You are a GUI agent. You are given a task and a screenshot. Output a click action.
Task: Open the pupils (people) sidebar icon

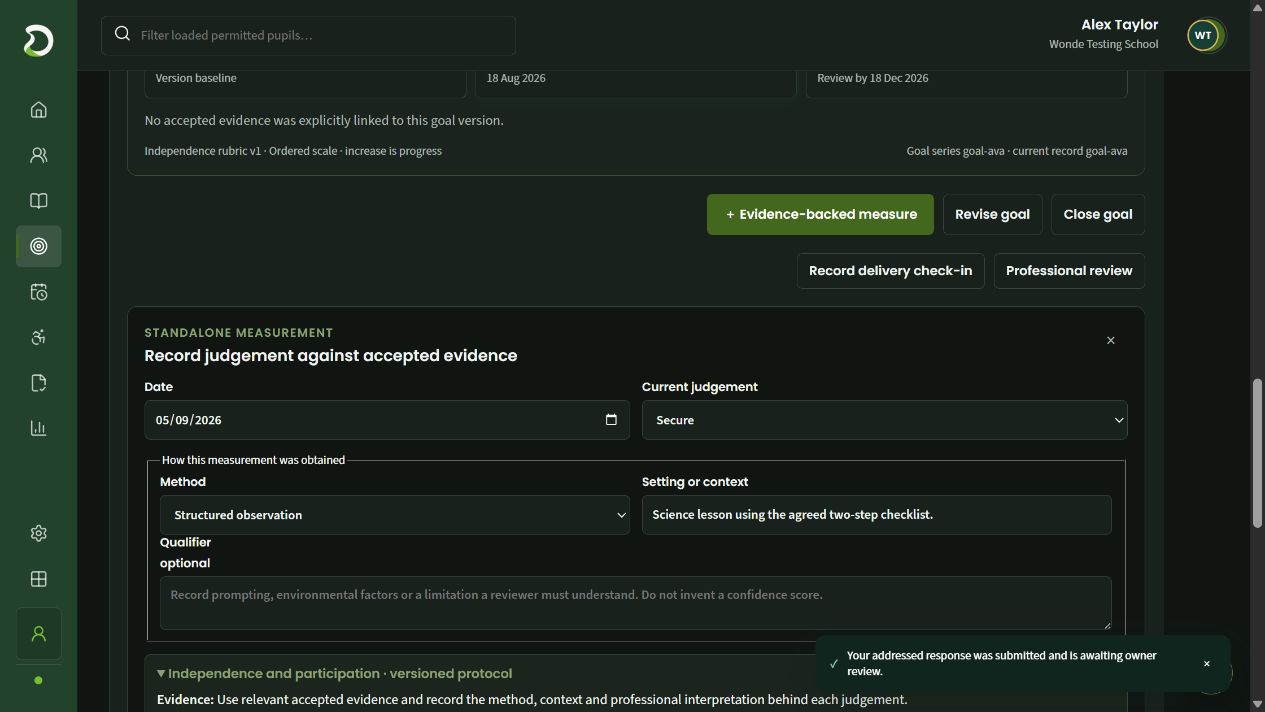pos(38,155)
